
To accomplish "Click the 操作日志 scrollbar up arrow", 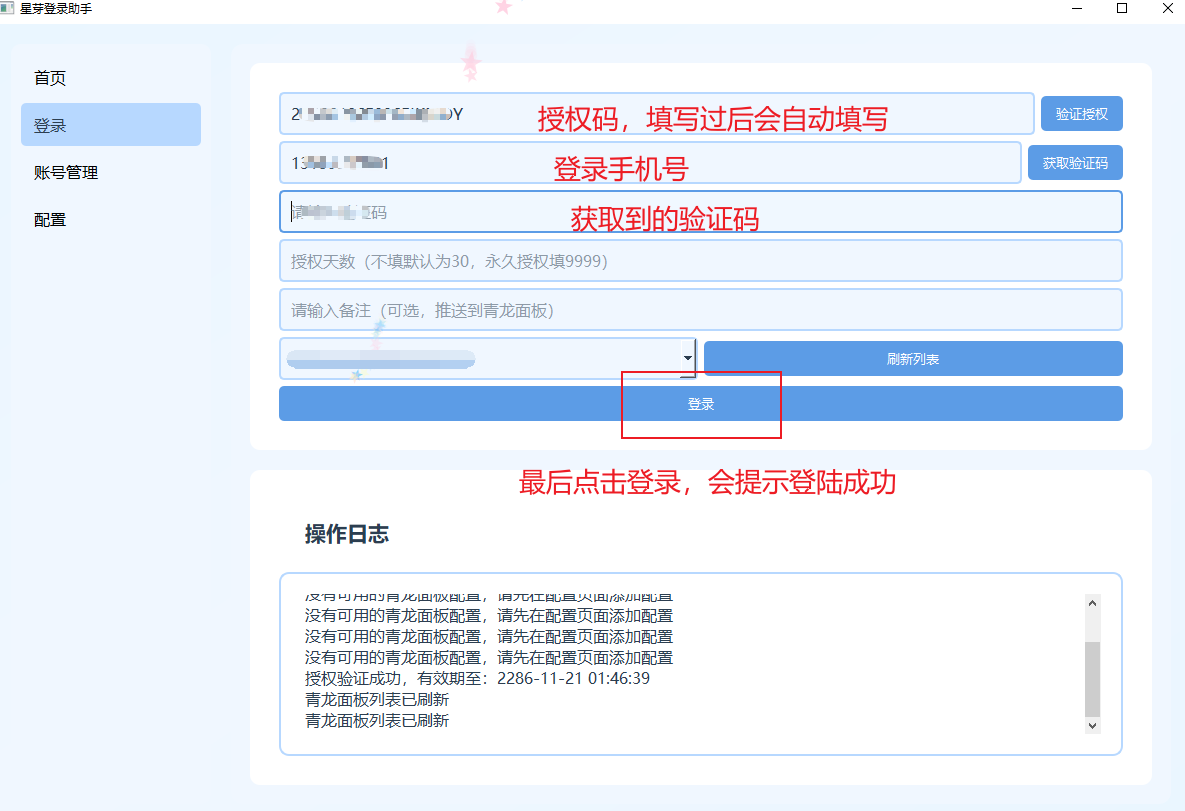I will 1092,603.
